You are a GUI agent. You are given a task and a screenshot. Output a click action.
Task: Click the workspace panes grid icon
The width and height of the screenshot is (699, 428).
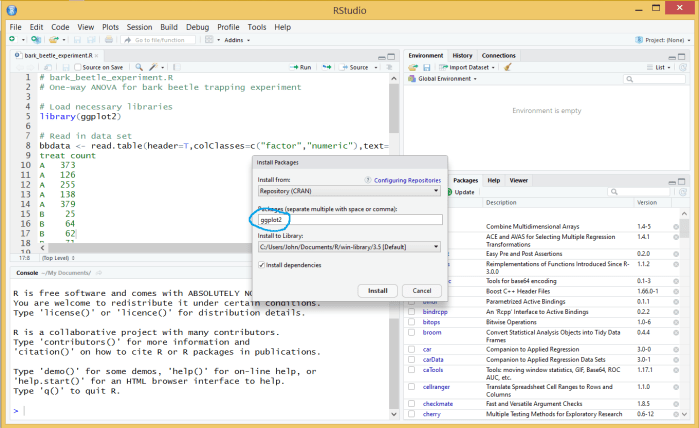click(x=209, y=40)
